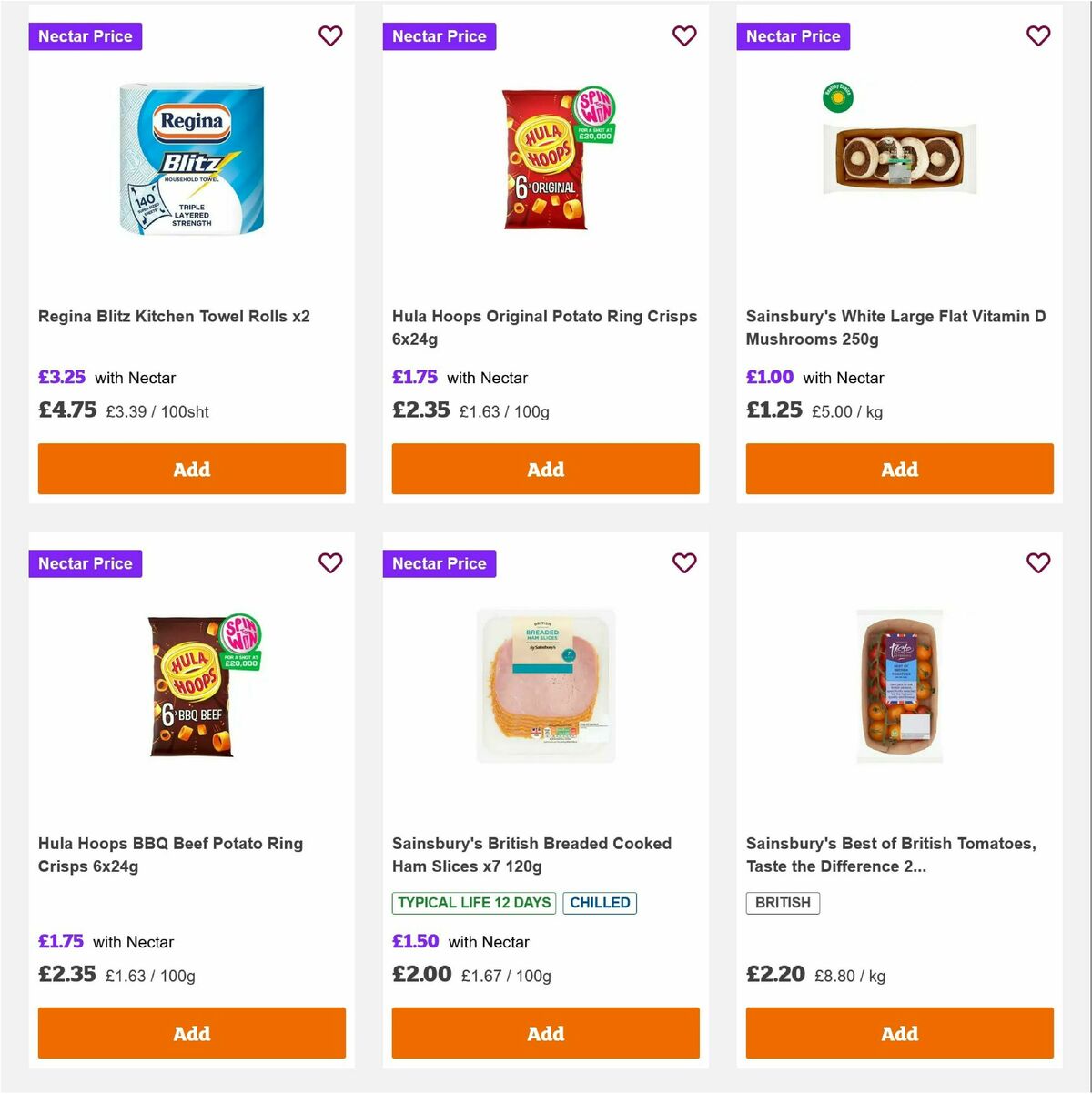This screenshot has width=1092, height=1094.
Task: Click the TYPICAL LIFE 12 DAYS label
Action: click(x=473, y=903)
